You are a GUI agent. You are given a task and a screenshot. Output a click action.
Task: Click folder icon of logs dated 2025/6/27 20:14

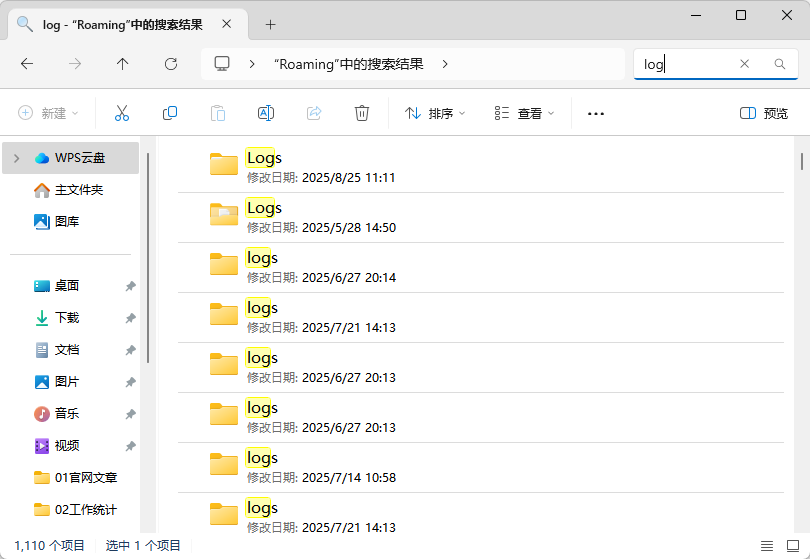click(x=224, y=264)
